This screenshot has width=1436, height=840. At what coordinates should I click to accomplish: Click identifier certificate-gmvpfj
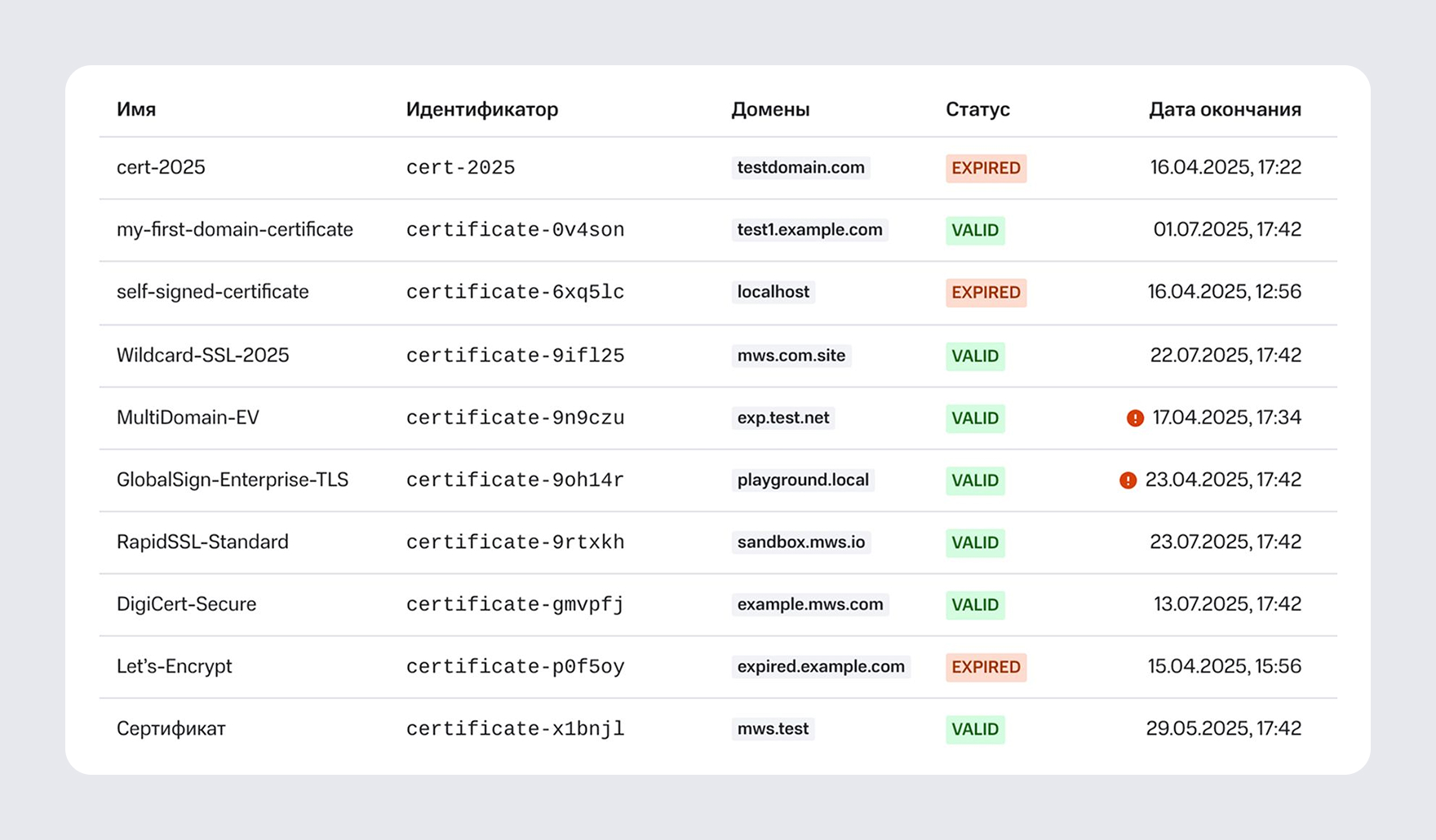click(515, 604)
